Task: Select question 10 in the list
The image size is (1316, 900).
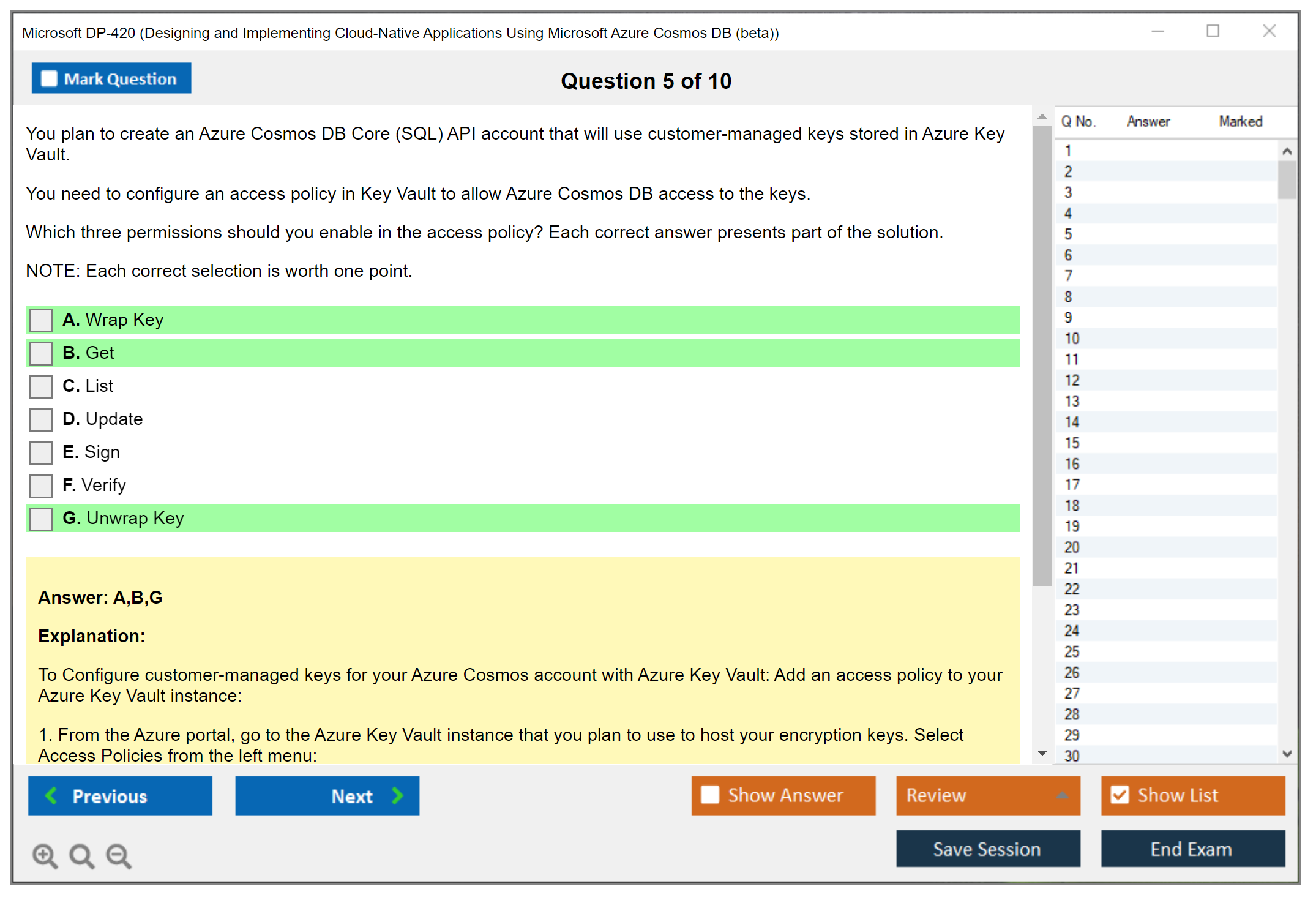Action: [1072, 339]
